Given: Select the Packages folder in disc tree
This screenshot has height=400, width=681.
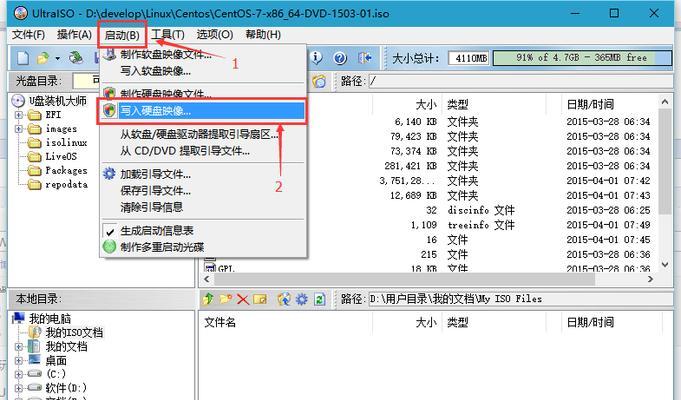Looking at the screenshot, I should click(x=66, y=170).
